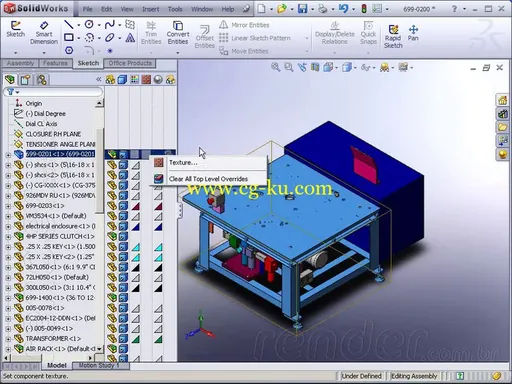Viewport: 512px width, 384px height.
Task: Click Zoom to Area in view toolbar
Action: click(289, 67)
